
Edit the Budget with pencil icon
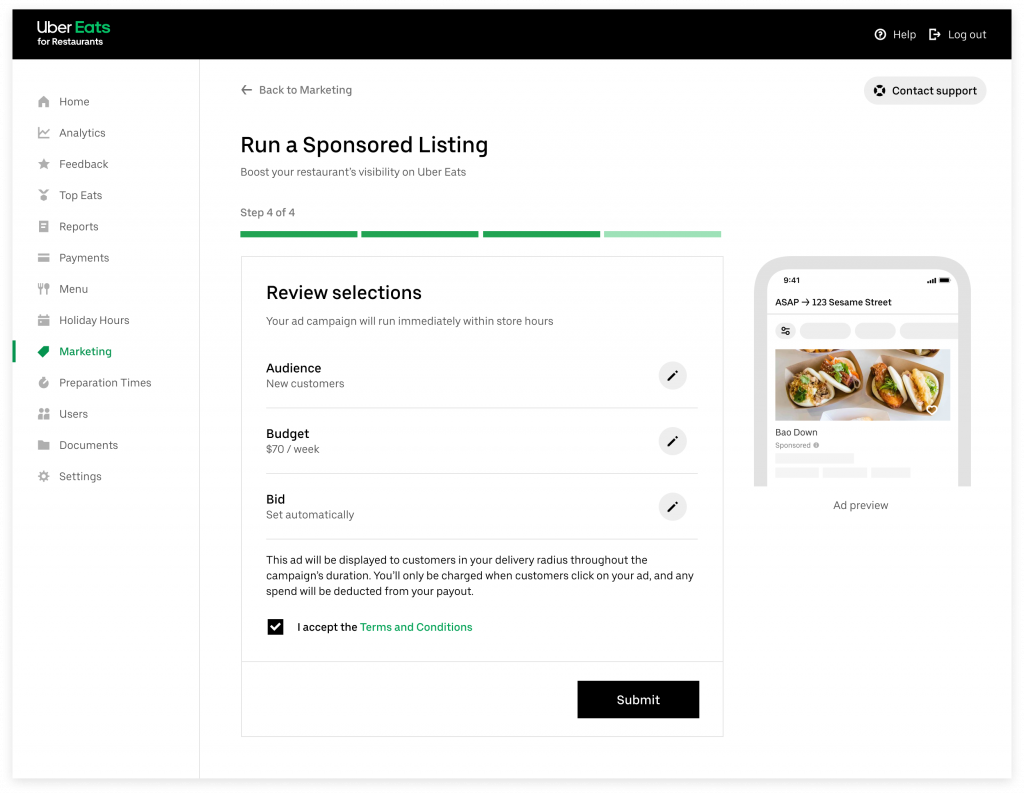[672, 441]
